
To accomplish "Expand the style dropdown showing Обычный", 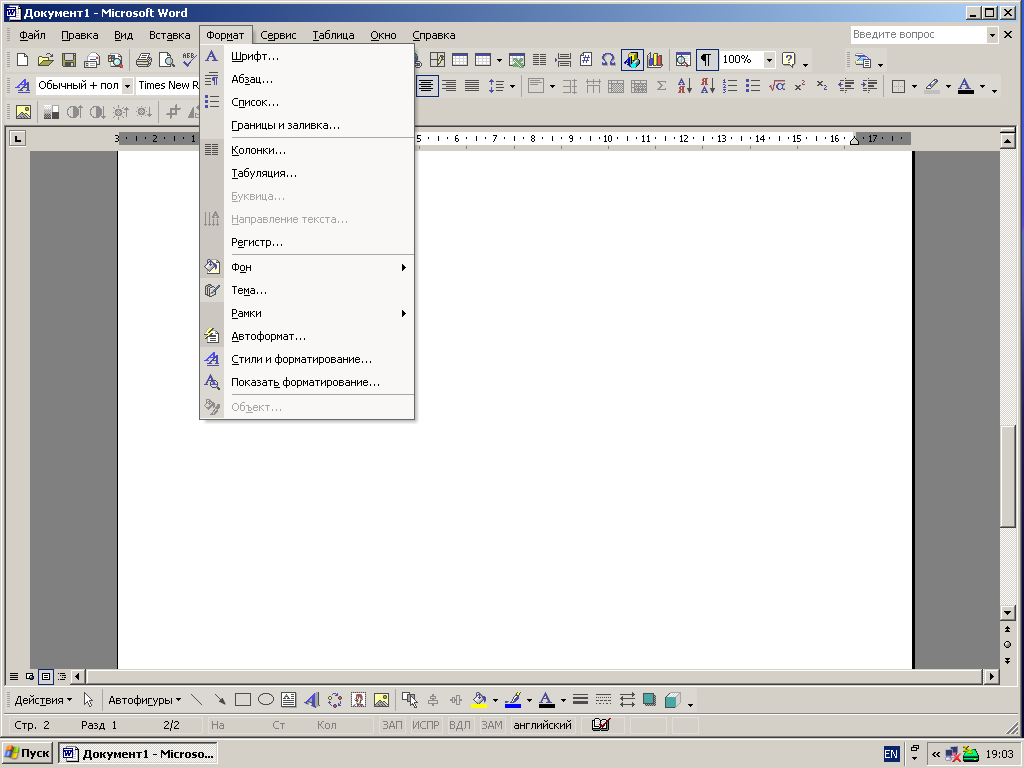I will pos(127,86).
